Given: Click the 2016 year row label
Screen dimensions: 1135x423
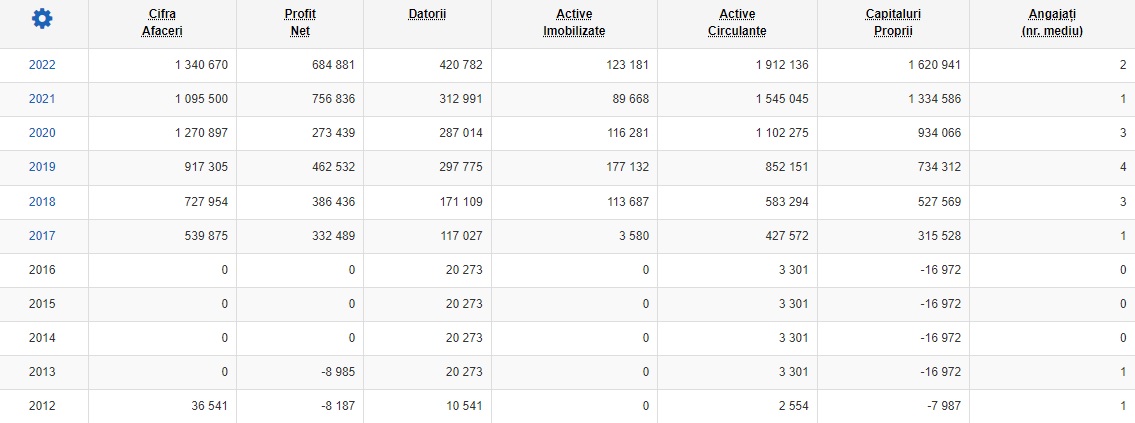Looking at the screenshot, I should click(42, 269).
